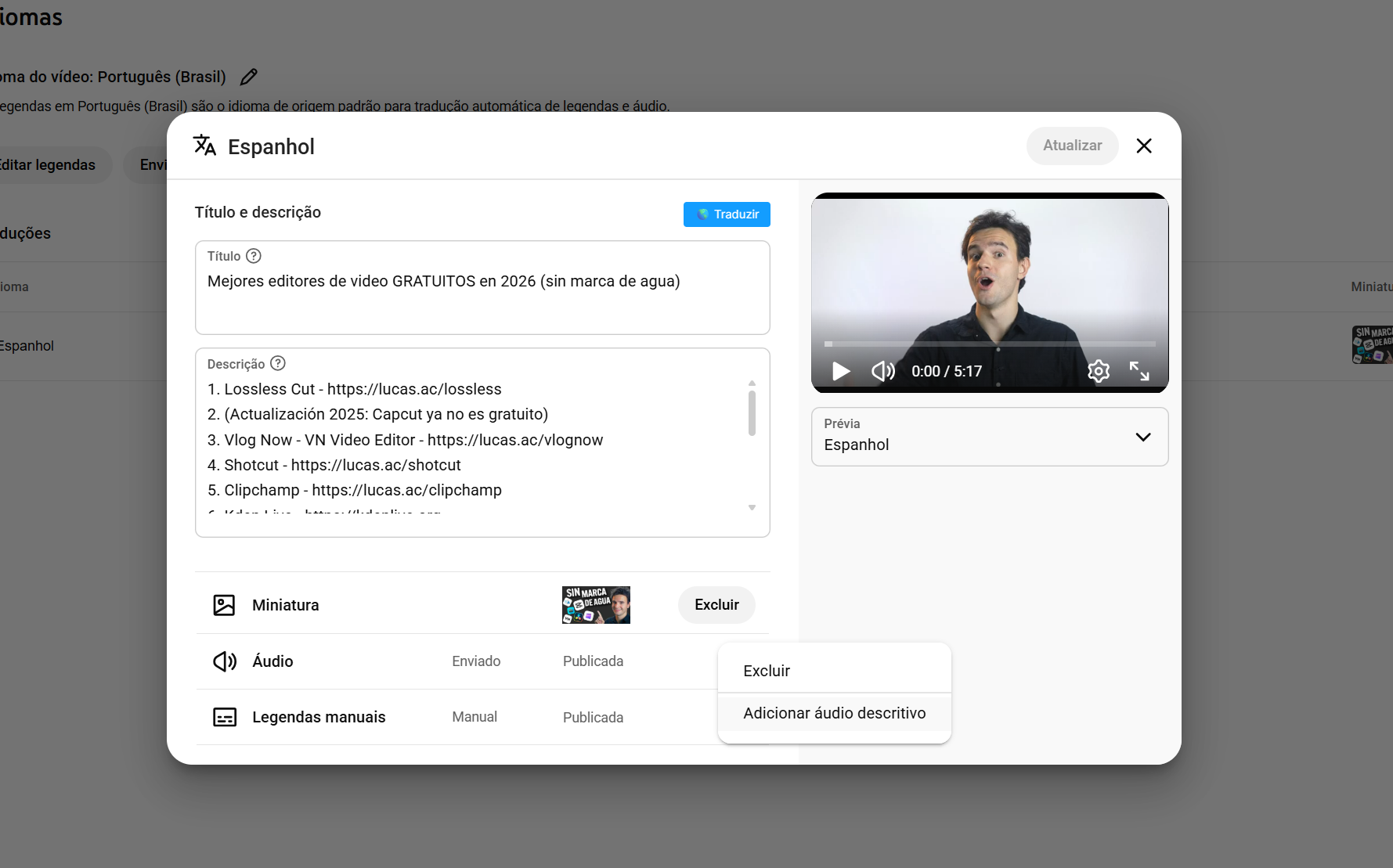
Task: Enter fullscreen in the video preview
Action: point(1140,371)
